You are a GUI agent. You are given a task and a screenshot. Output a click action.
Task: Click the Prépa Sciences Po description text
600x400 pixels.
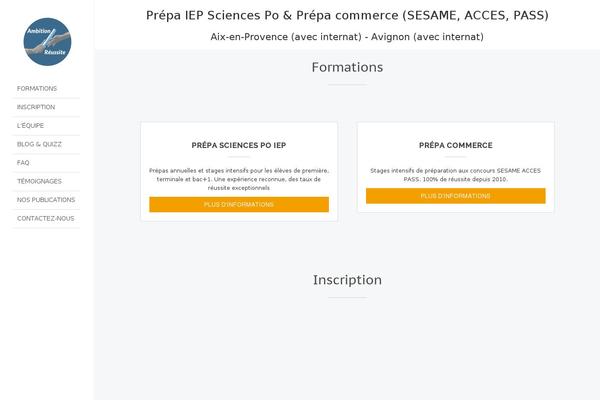coord(239,179)
